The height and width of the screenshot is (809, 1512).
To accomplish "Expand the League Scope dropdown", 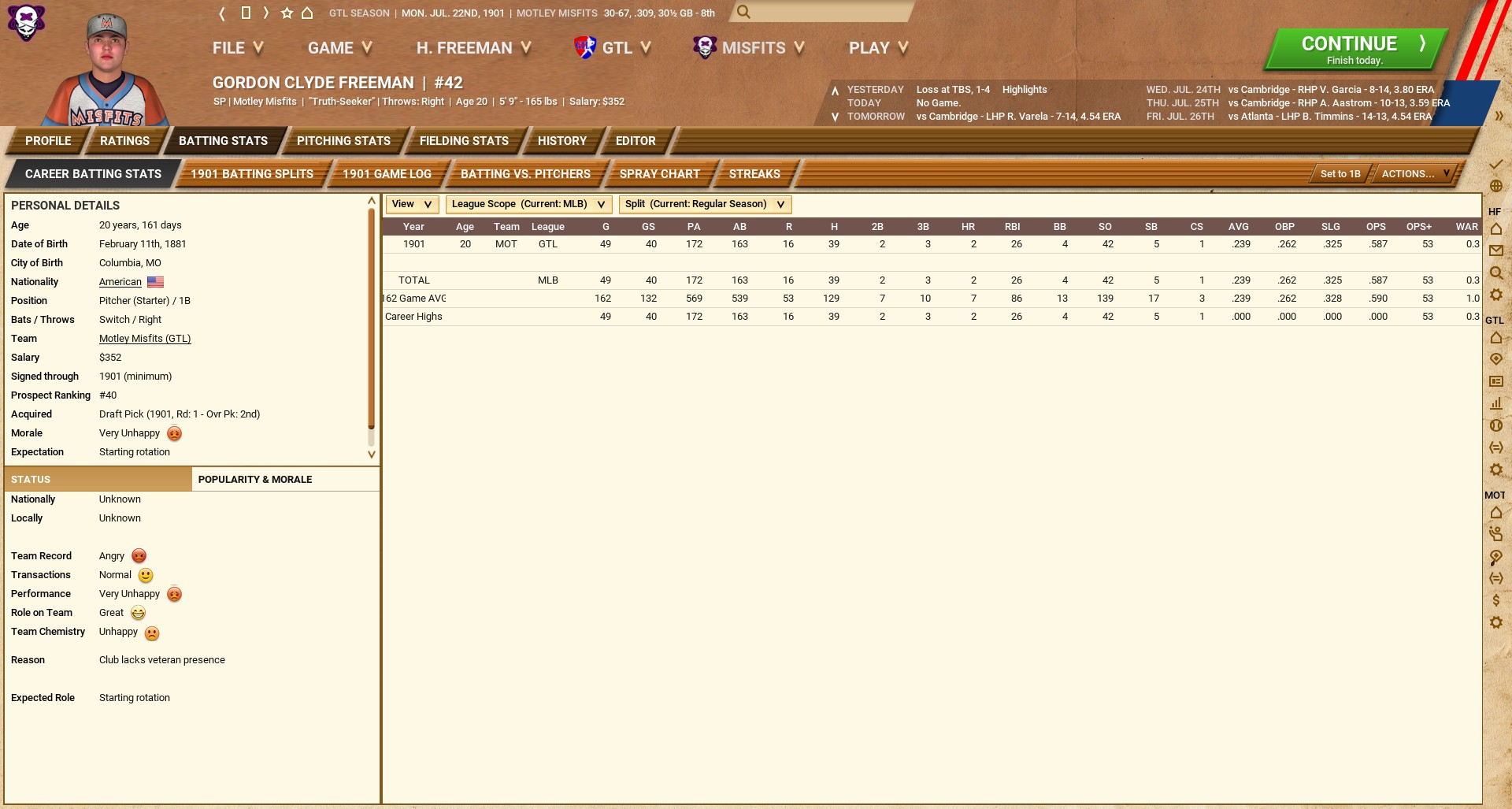I will point(528,205).
